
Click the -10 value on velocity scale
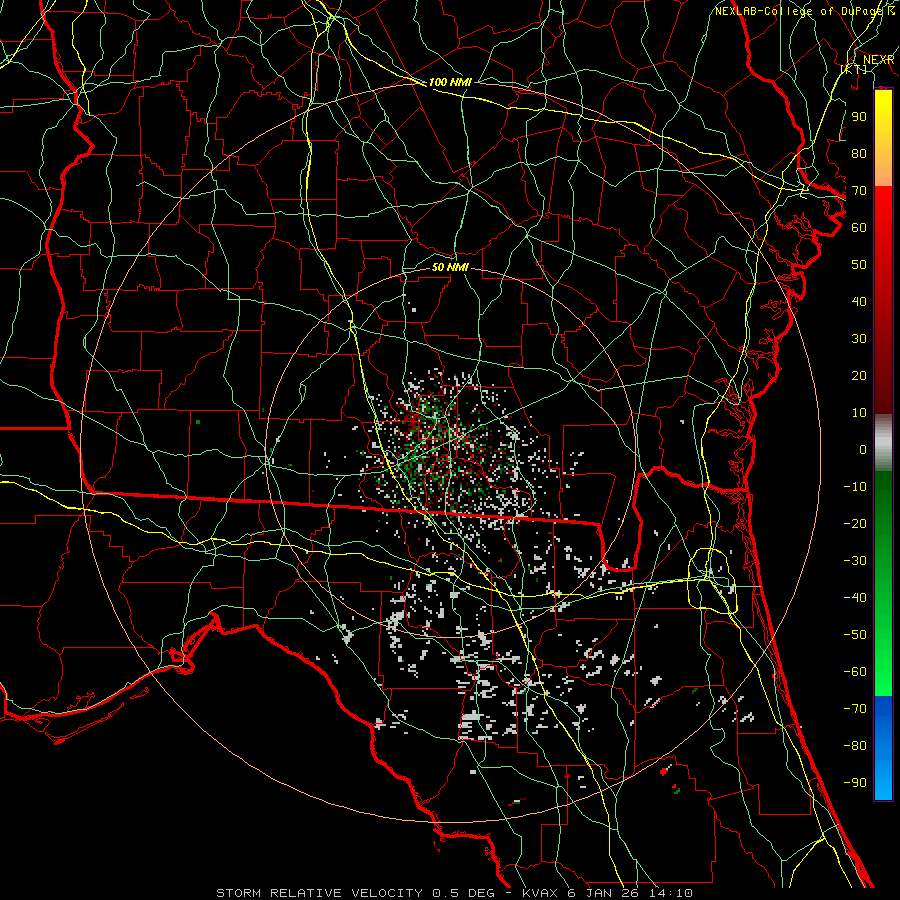[855, 487]
